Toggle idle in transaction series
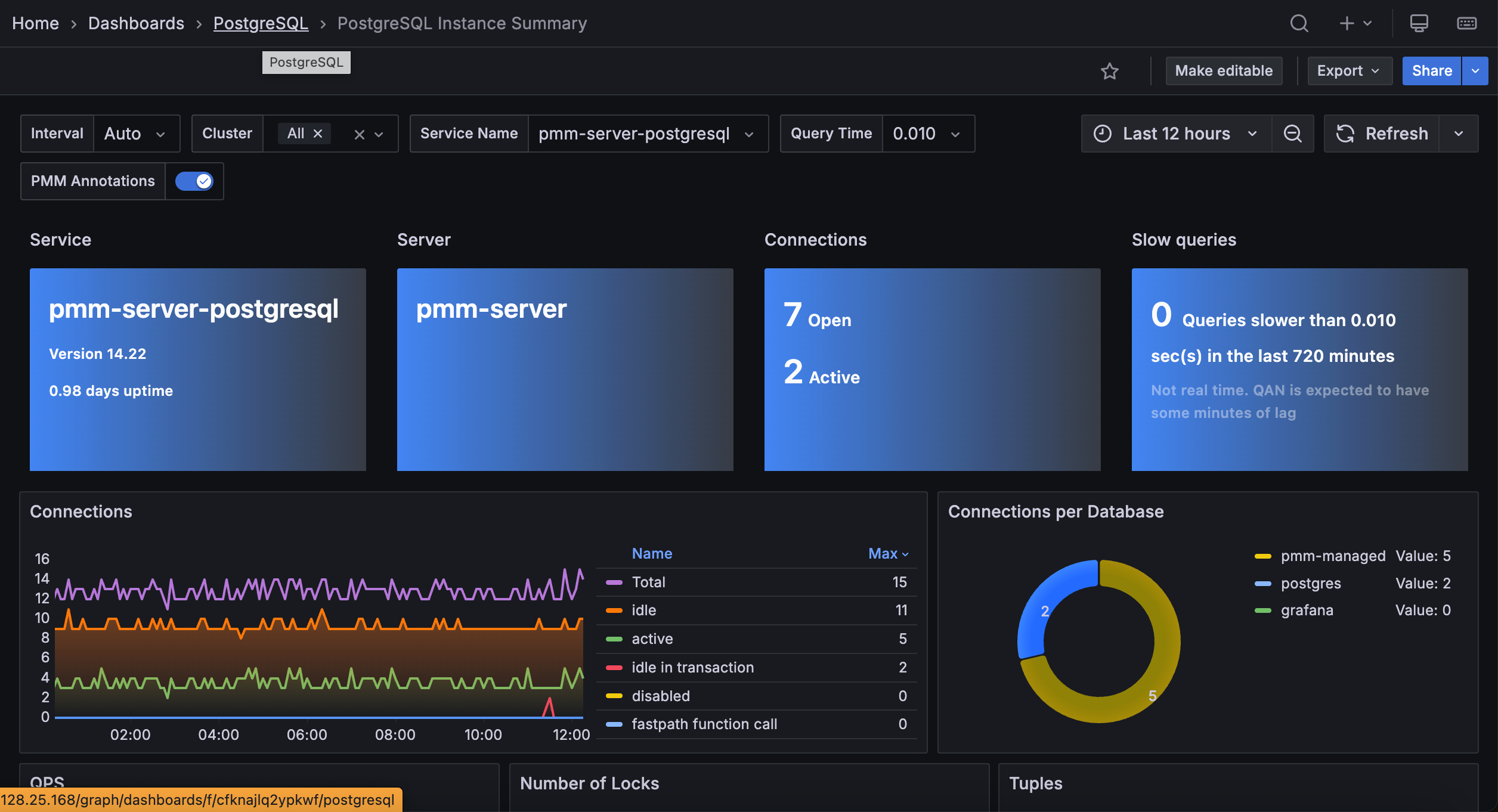The width and height of the screenshot is (1498, 812). [x=692, y=668]
